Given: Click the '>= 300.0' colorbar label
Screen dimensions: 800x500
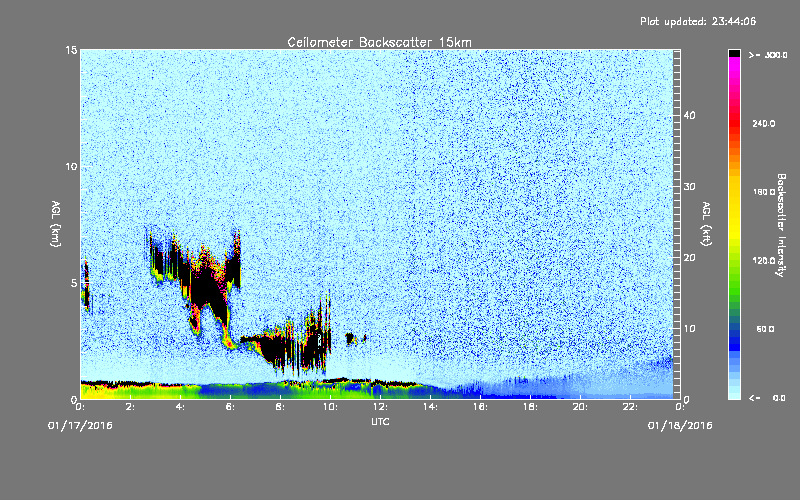Looking at the screenshot, I should (768, 55).
